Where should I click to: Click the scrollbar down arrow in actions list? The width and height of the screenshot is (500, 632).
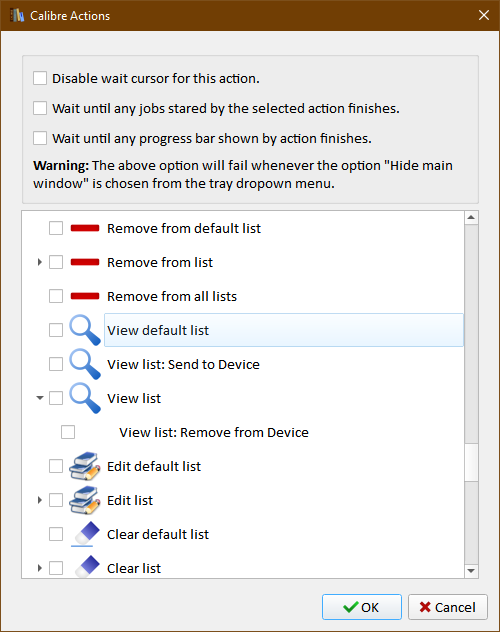471,571
